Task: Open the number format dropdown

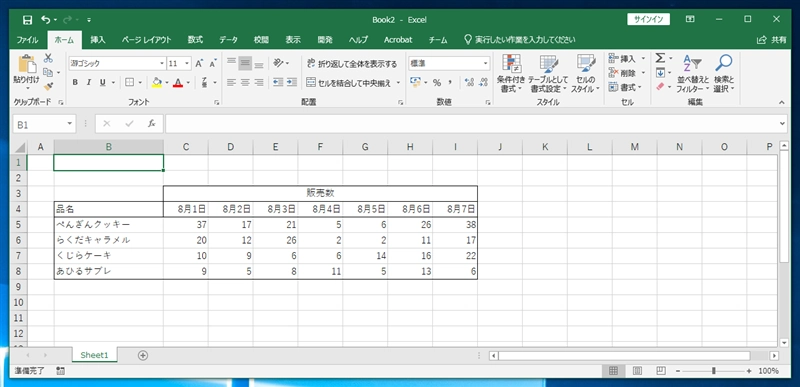Action: tap(486, 64)
